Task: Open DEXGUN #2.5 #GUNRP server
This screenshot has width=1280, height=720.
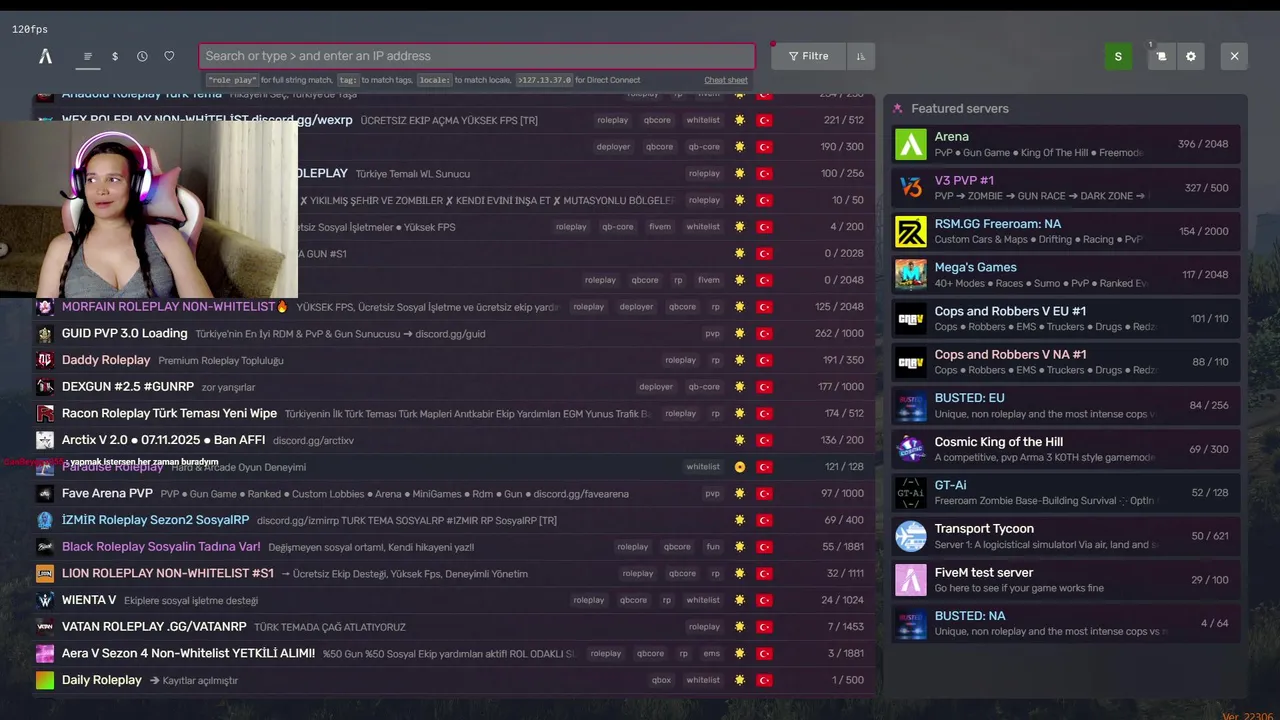Action: (x=454, y=387)
